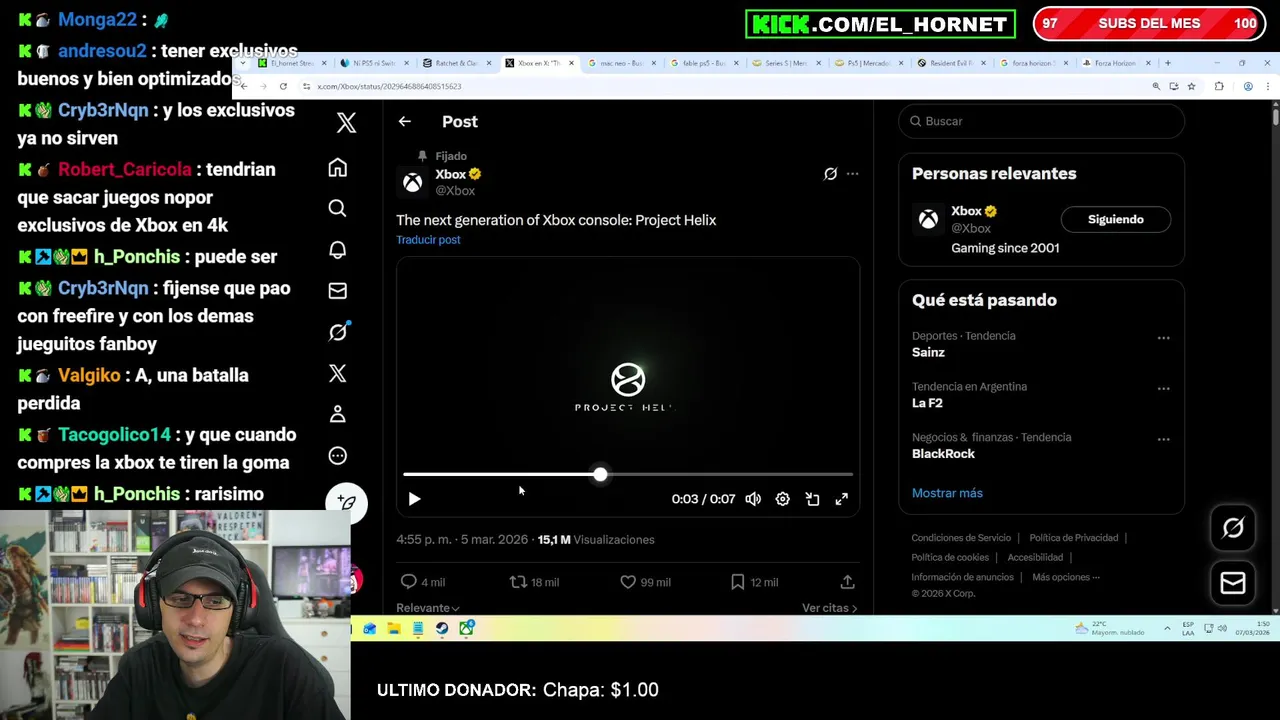The width and height of the screenshot is (1280, 720).
Task: Open the La F2 trend
Action: pos(927,403)
